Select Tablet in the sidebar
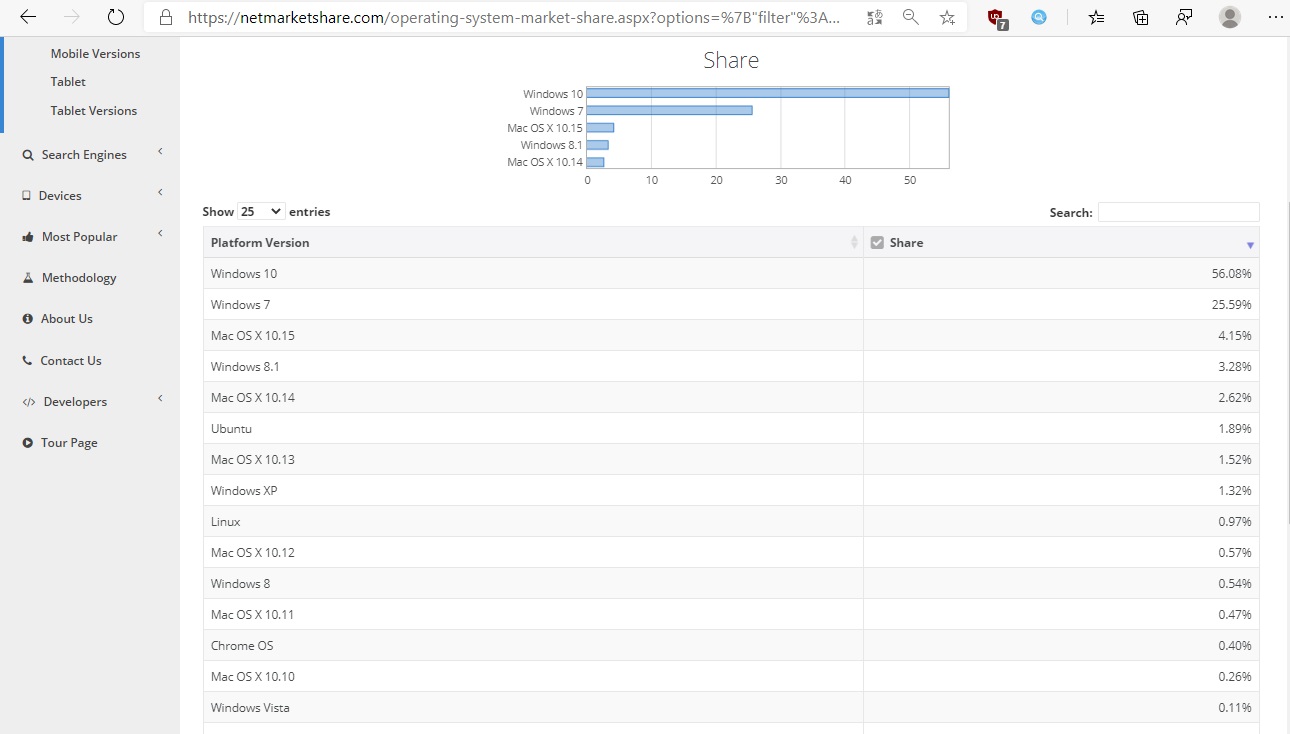Image resolution: width=1290 pixels, height=734 pixels. [68, 82]
